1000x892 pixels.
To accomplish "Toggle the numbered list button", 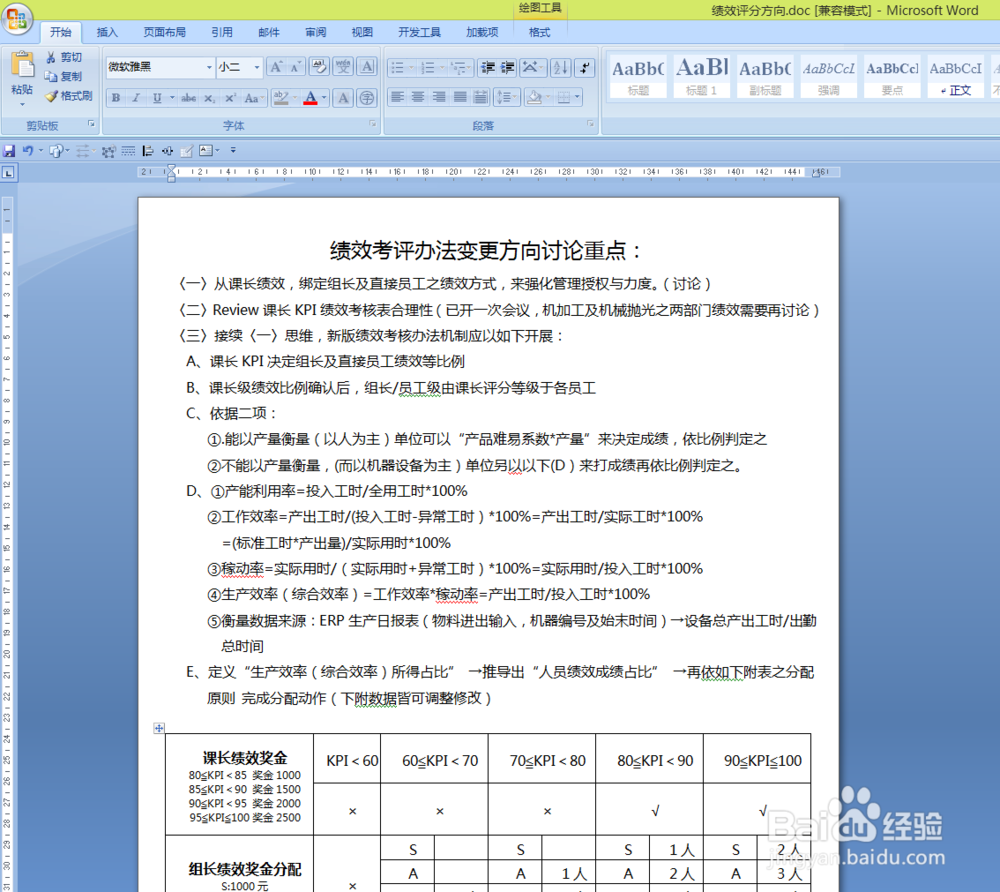I will 428,67.
